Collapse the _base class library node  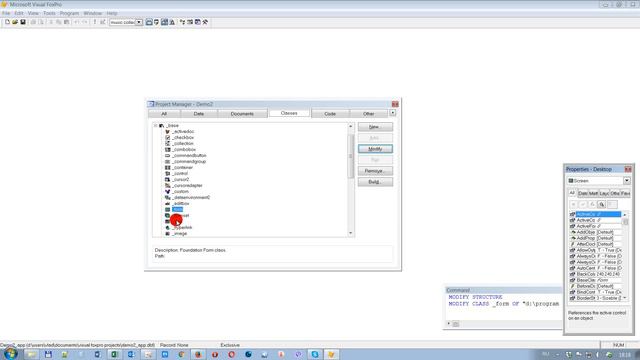156,126
